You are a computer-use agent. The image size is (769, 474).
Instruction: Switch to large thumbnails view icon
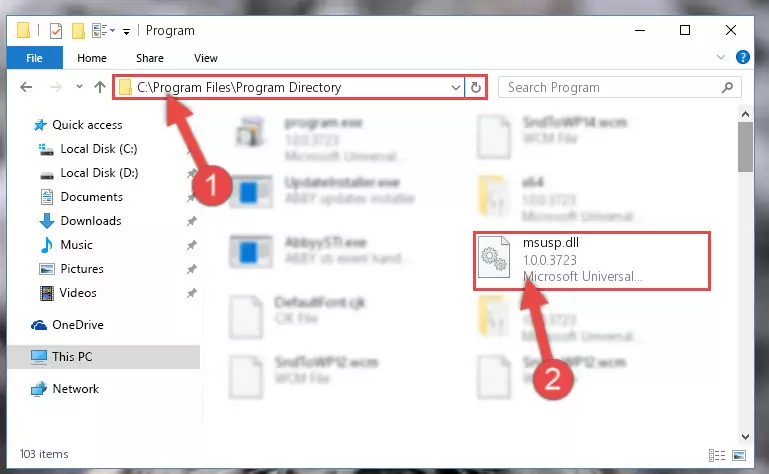[x=739, y=455]
